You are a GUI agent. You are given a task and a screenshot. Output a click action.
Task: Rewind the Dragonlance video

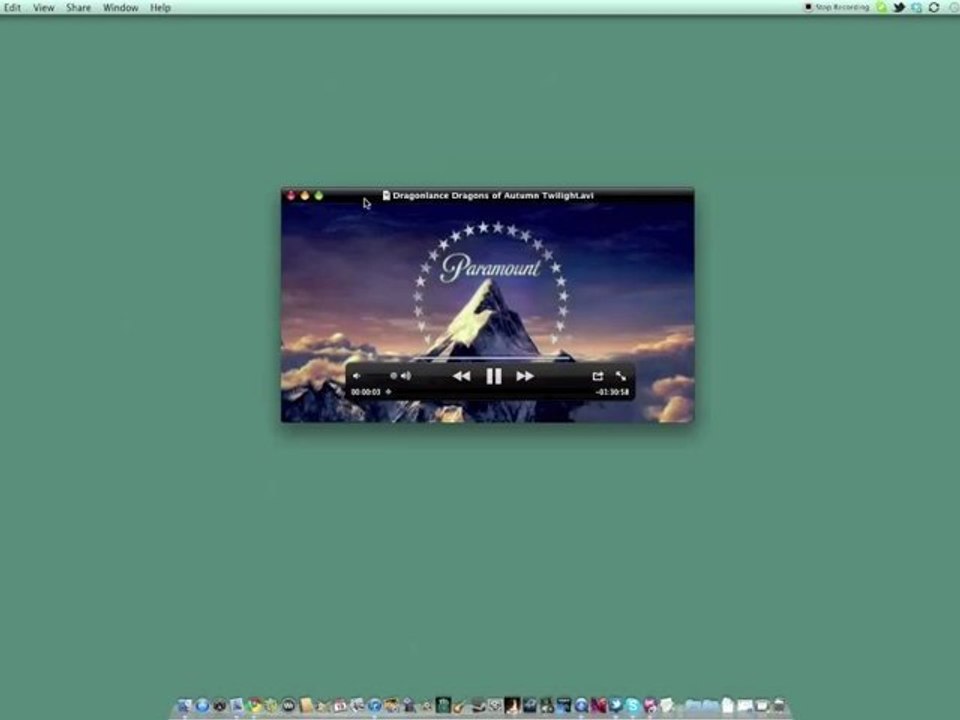tap(462, 376)
